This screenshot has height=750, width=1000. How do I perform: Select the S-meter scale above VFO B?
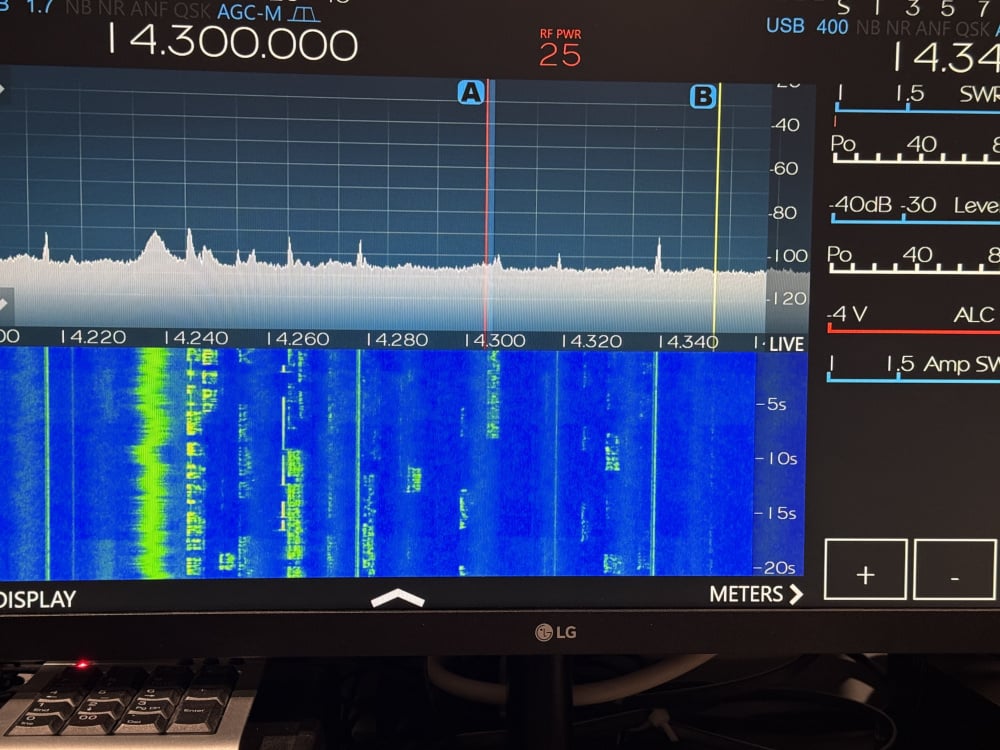point(917,8)
